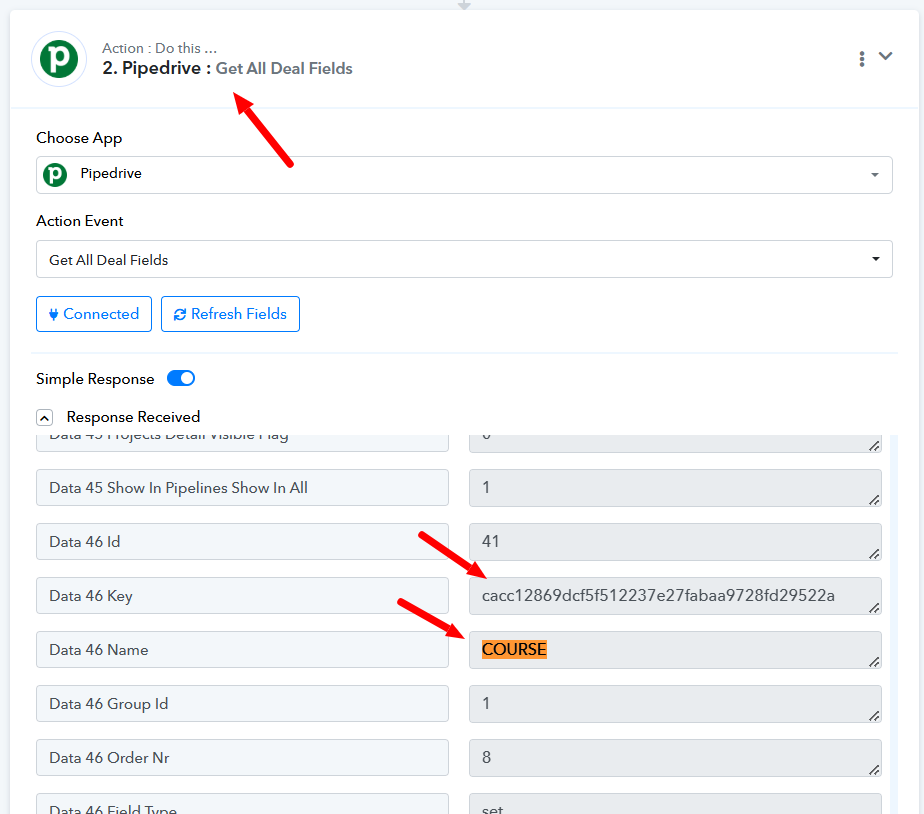Click the Data 46 Order Nr label field
The width and height of the screenshot is (924, 814).
242,758
